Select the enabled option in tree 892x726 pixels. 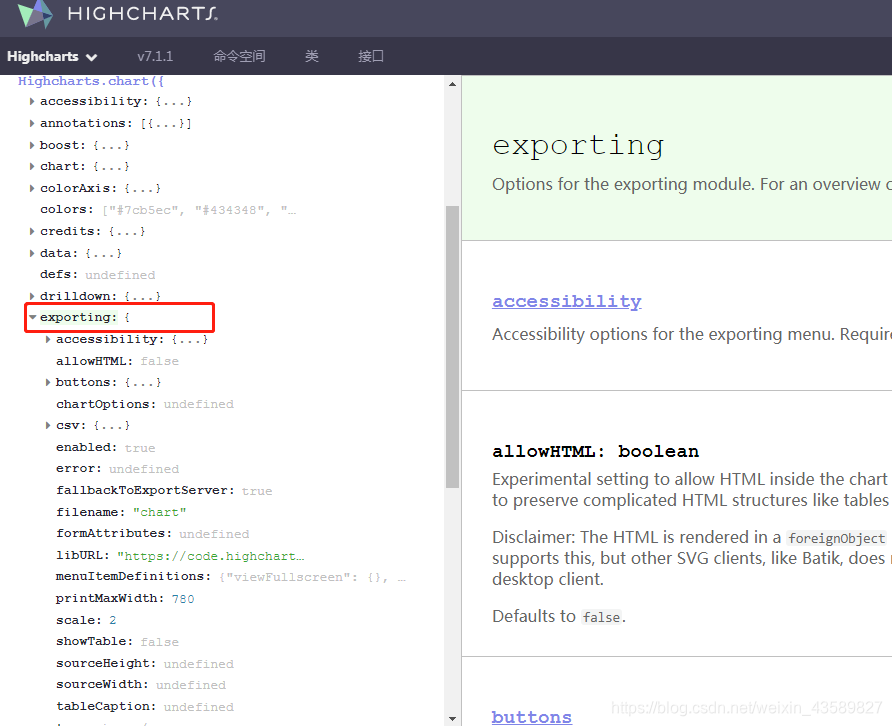86,447
